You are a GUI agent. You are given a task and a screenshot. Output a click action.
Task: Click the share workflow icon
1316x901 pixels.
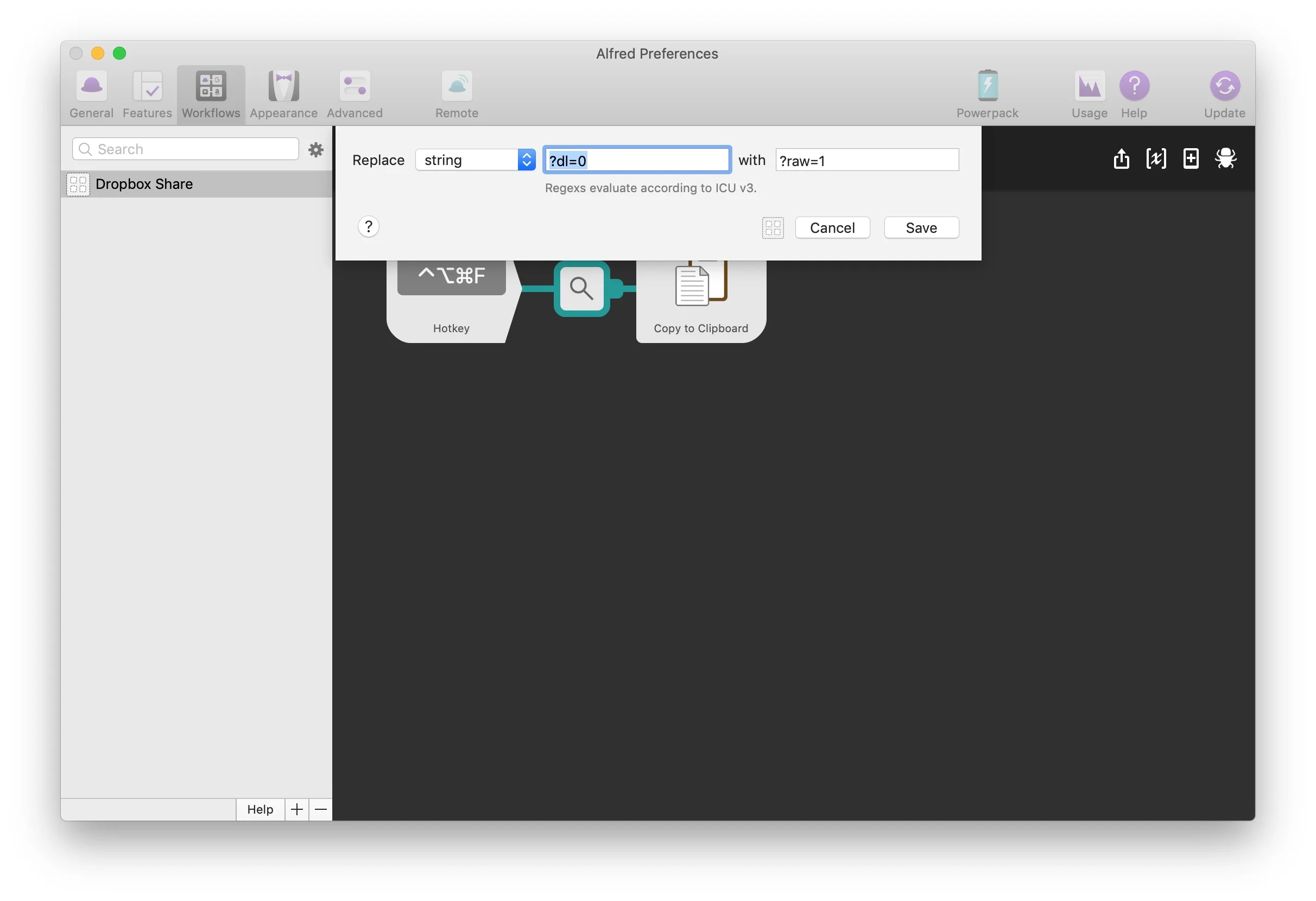[1121, 158]
